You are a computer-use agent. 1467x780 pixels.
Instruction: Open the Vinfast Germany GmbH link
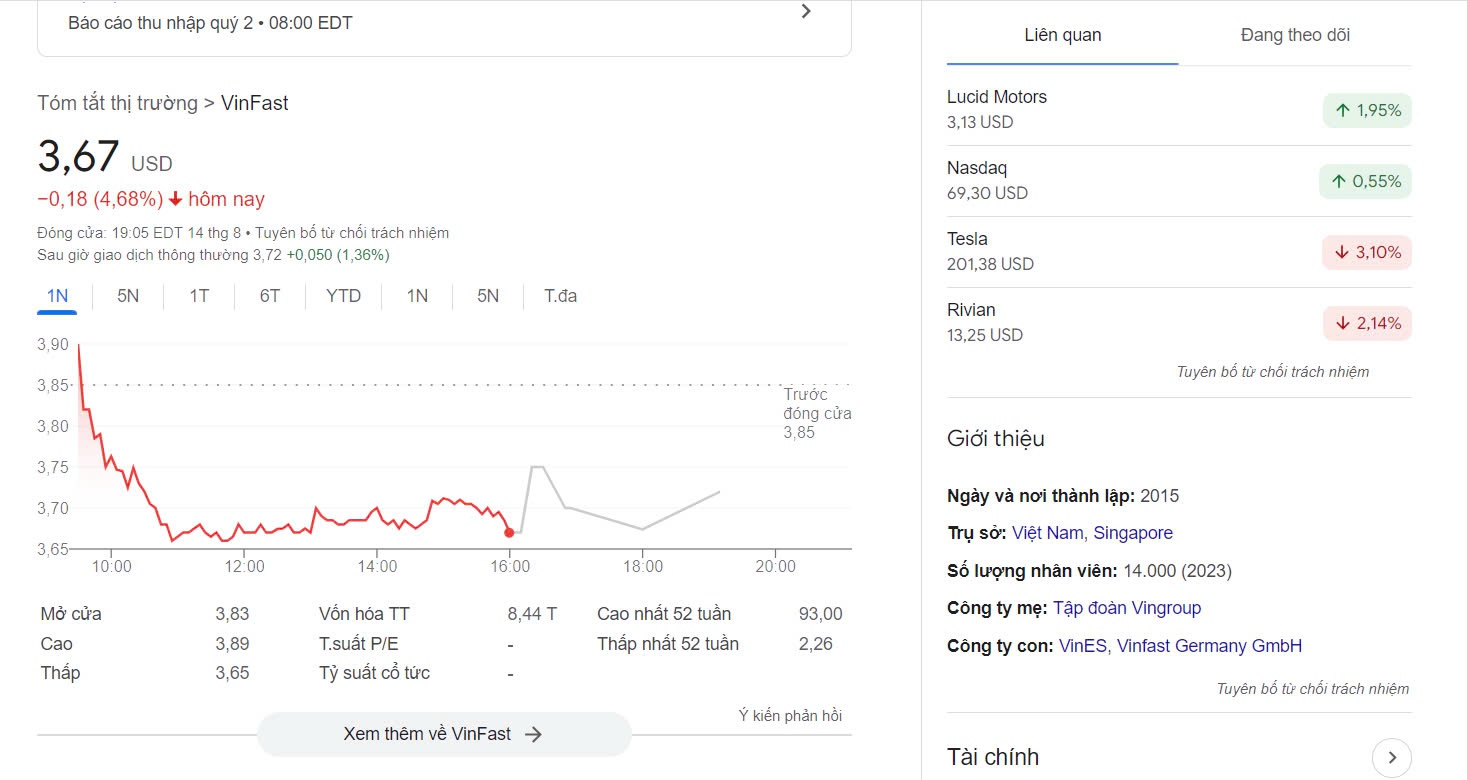(1209, 646)
